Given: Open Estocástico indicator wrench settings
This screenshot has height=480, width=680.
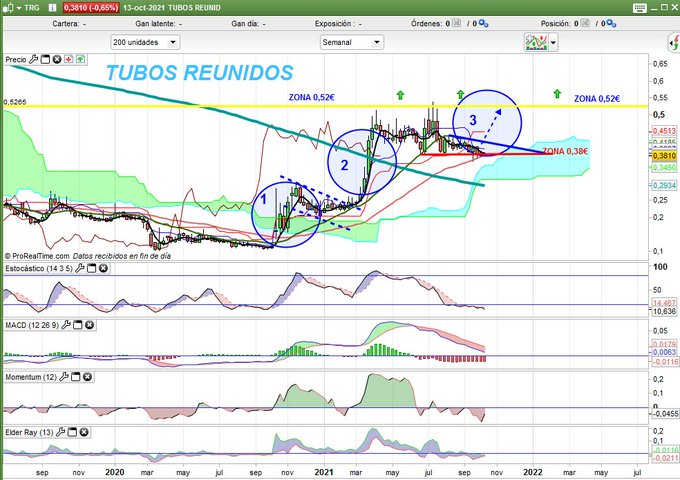Looking at the screenshot, I should pyautogui.click(x=80, y=268).
